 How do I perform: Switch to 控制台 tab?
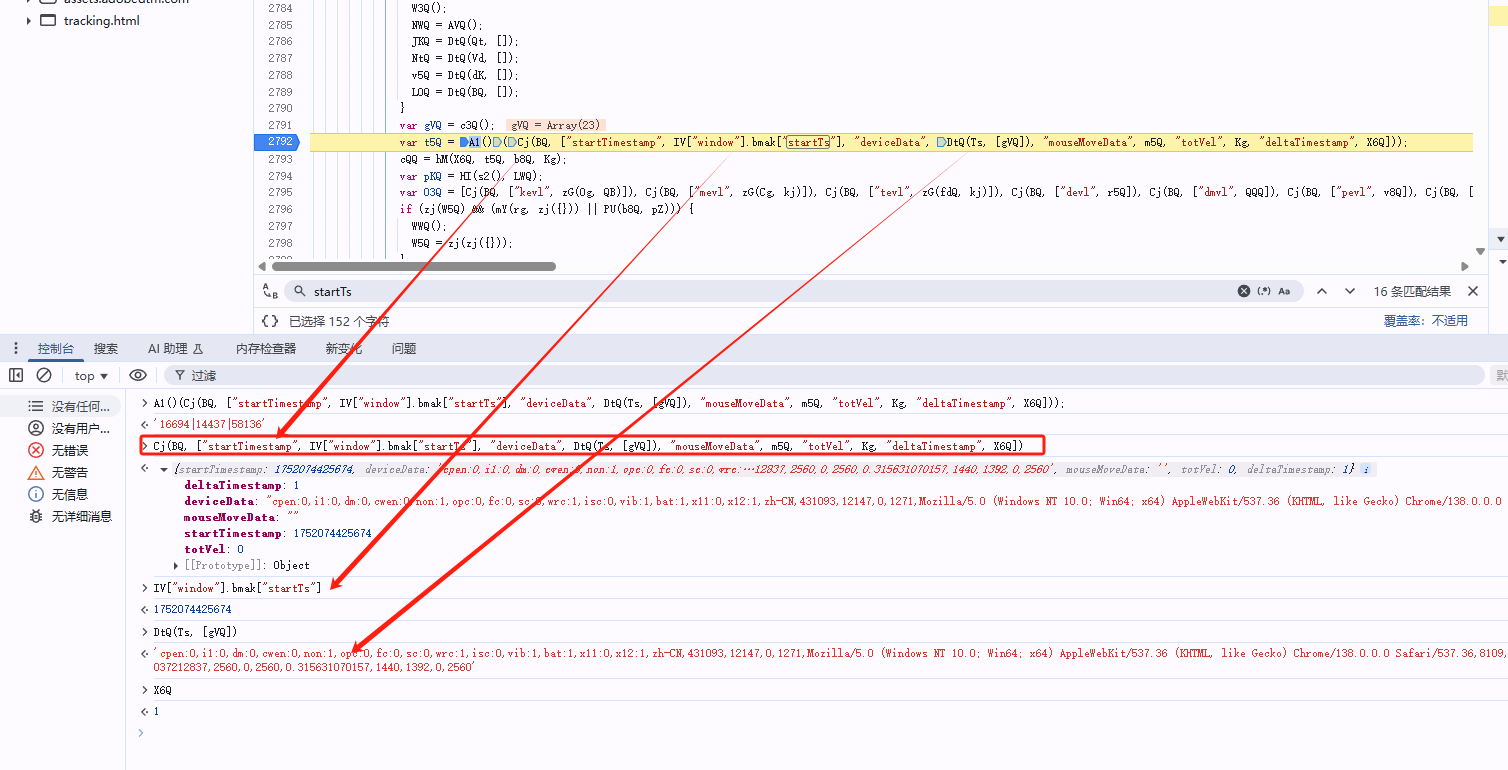coord(56,349)
